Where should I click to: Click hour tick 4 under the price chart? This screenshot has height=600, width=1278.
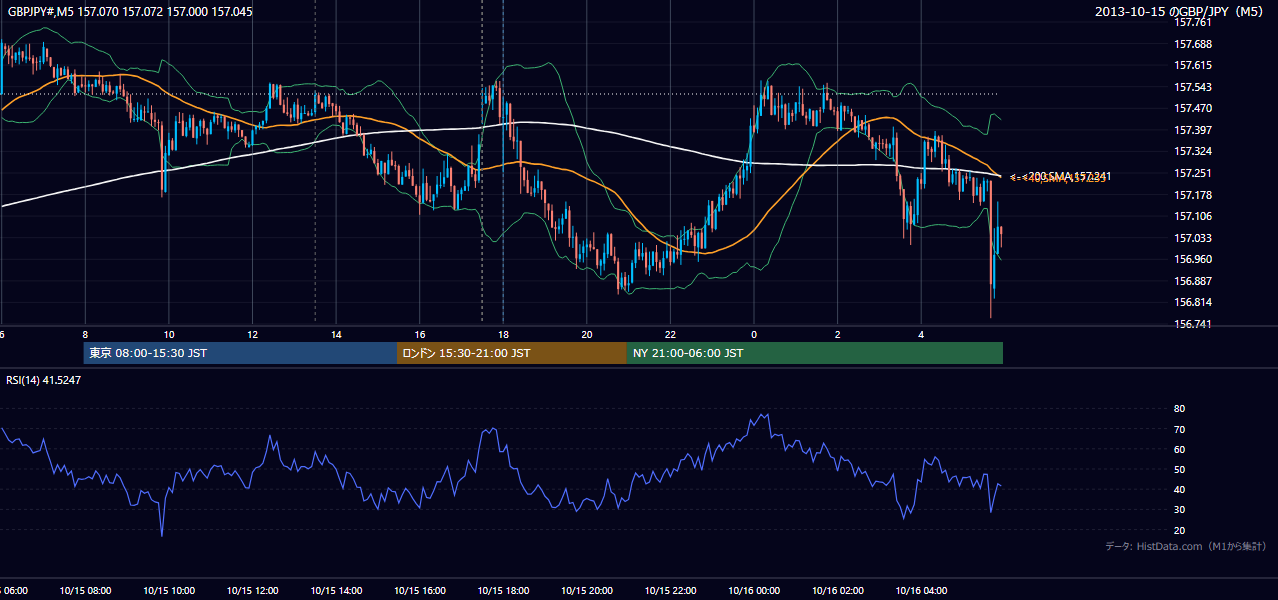point(921,334)
